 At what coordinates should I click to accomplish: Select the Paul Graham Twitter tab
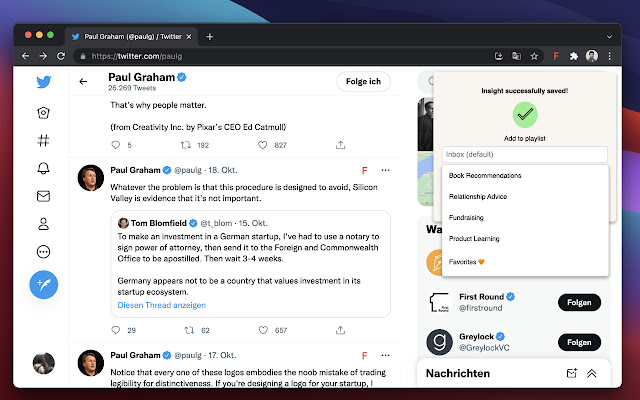(131, 37)
